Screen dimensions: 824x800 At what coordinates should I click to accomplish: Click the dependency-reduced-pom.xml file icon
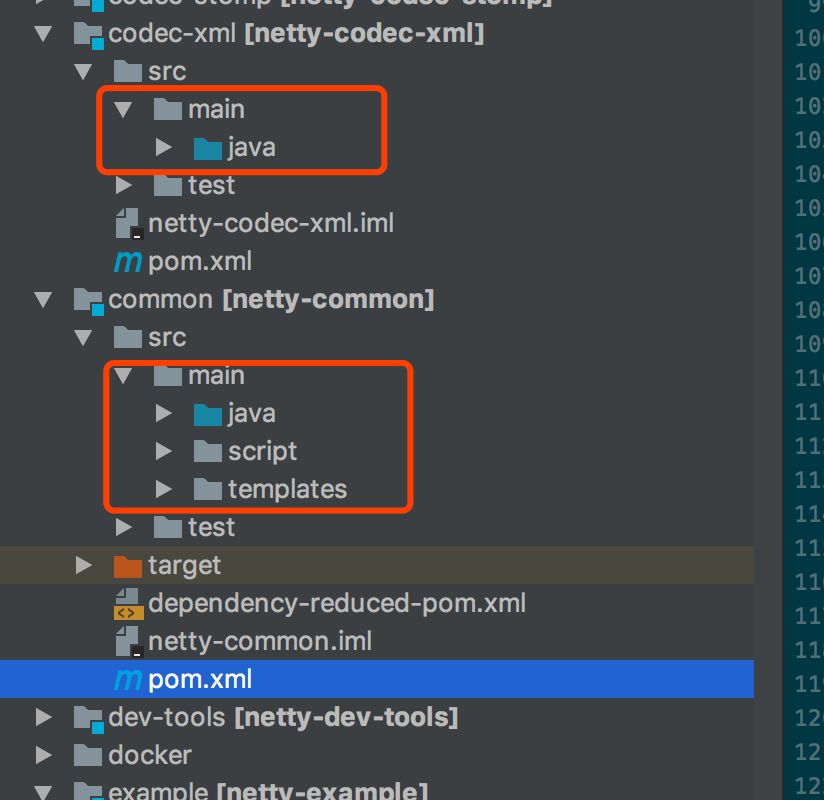click(128, 604)
